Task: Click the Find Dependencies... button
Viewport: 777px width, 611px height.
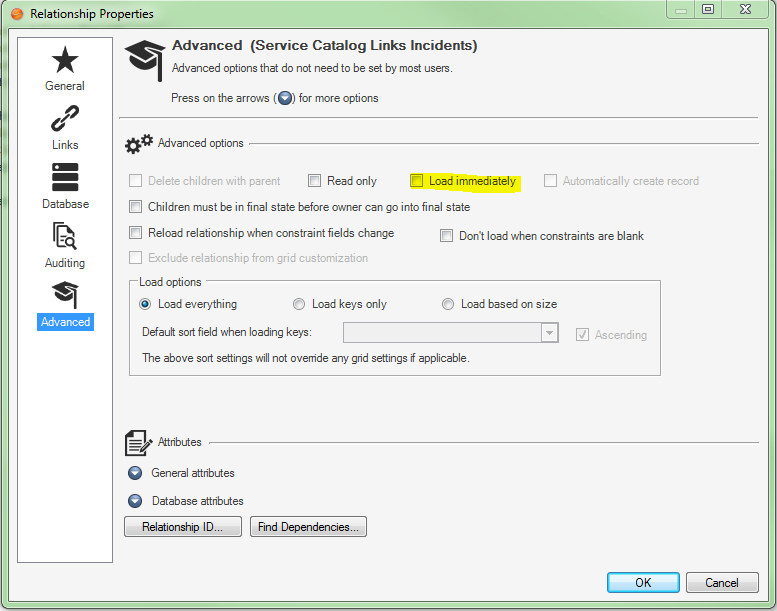Action: pos(308,527)
